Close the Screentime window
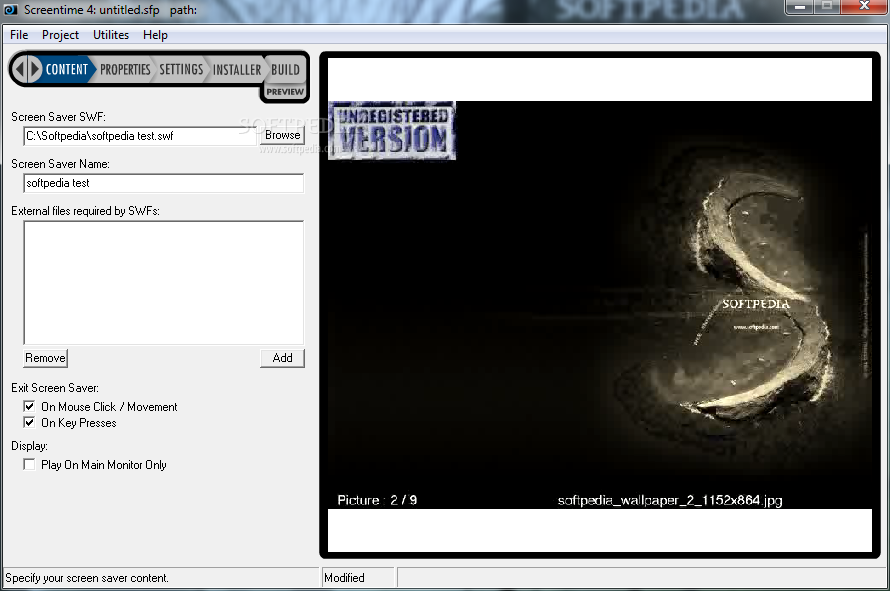 (x=864, y=7)
